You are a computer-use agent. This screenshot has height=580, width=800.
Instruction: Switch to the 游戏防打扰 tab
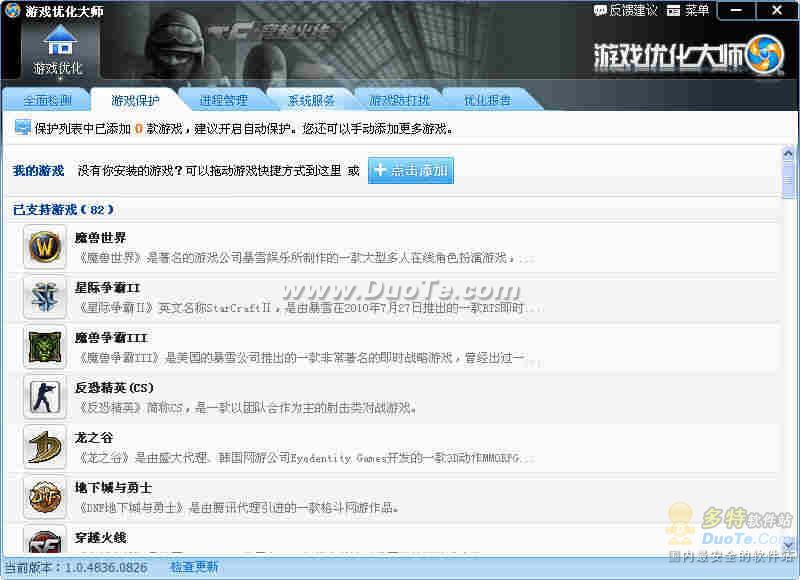[399, 100]
